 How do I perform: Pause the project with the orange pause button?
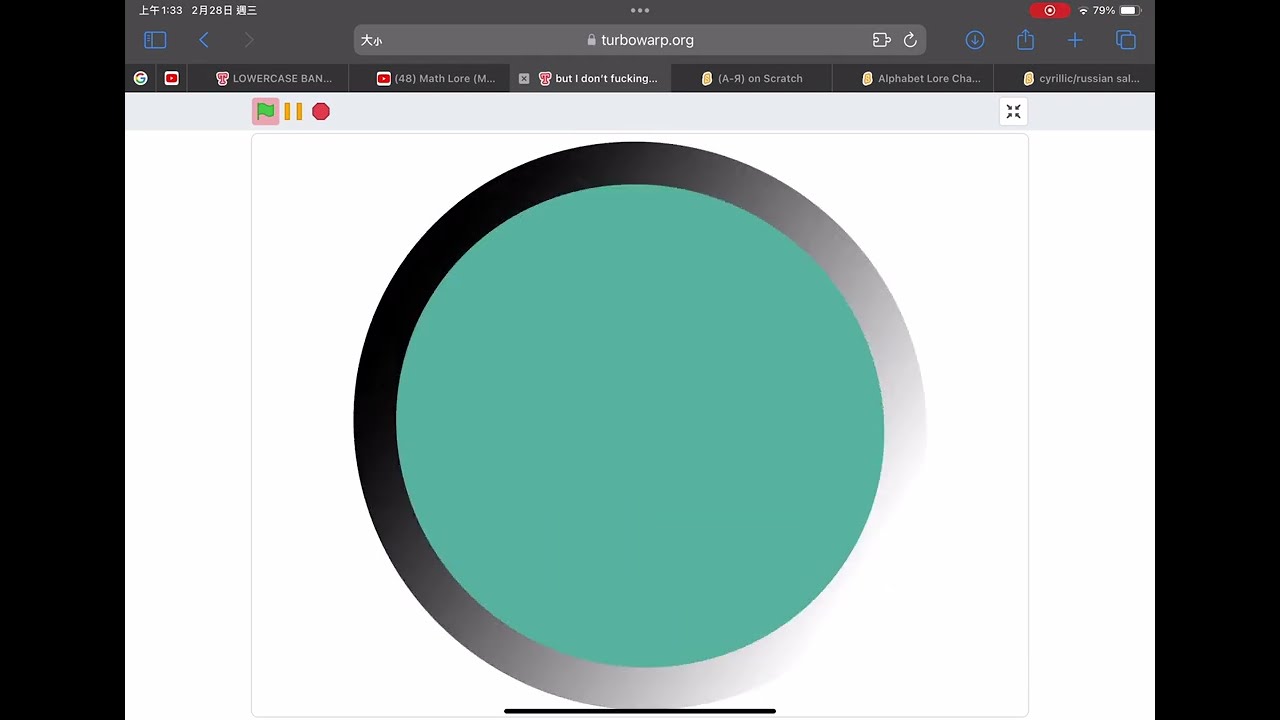[x=293, y=111]
